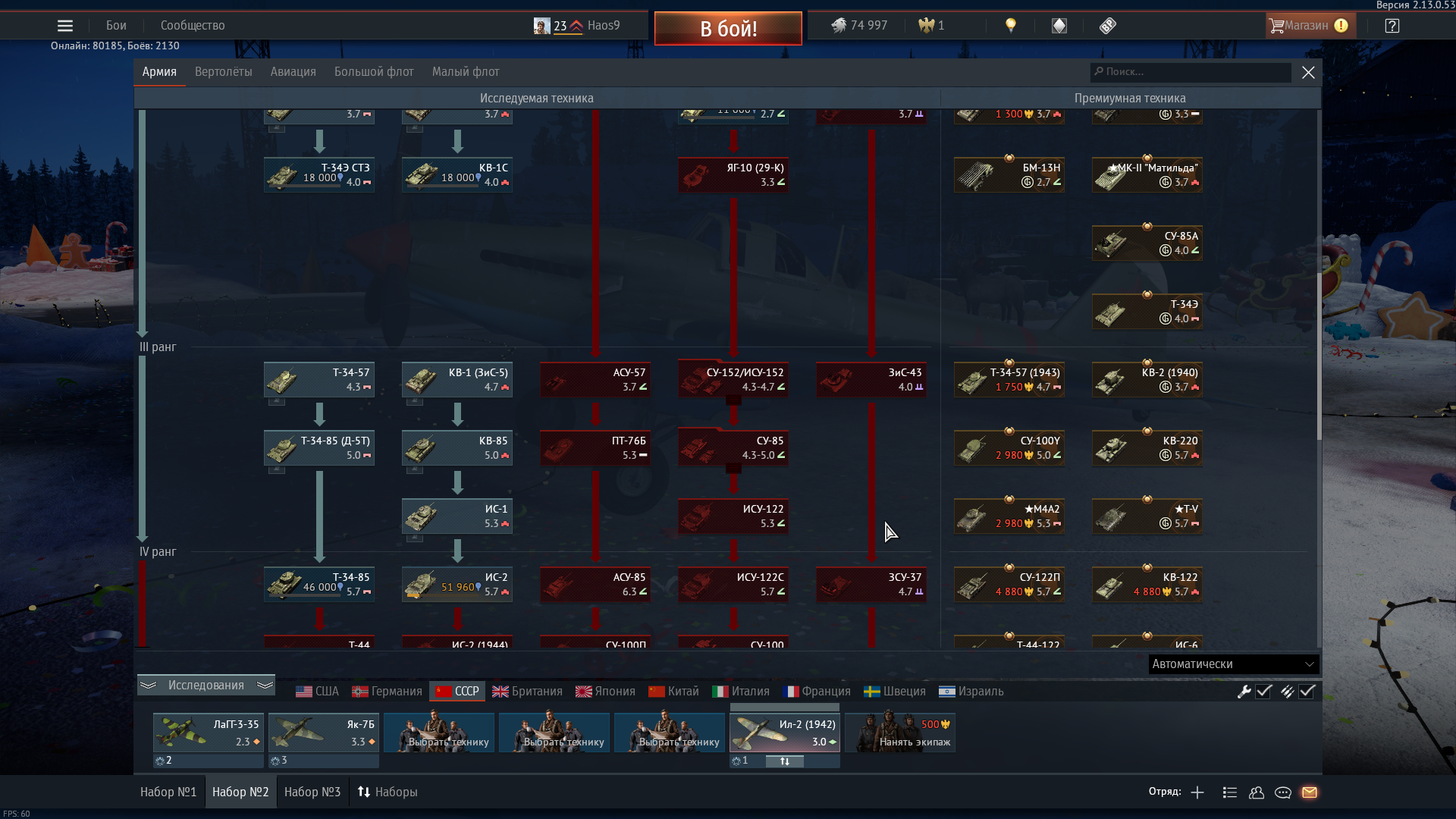This screenshot has height=819, width=1456.
Task: Select the ЛаГГ-3-35 crew slot
Action: pyautogui.click(x=208, y=733)
